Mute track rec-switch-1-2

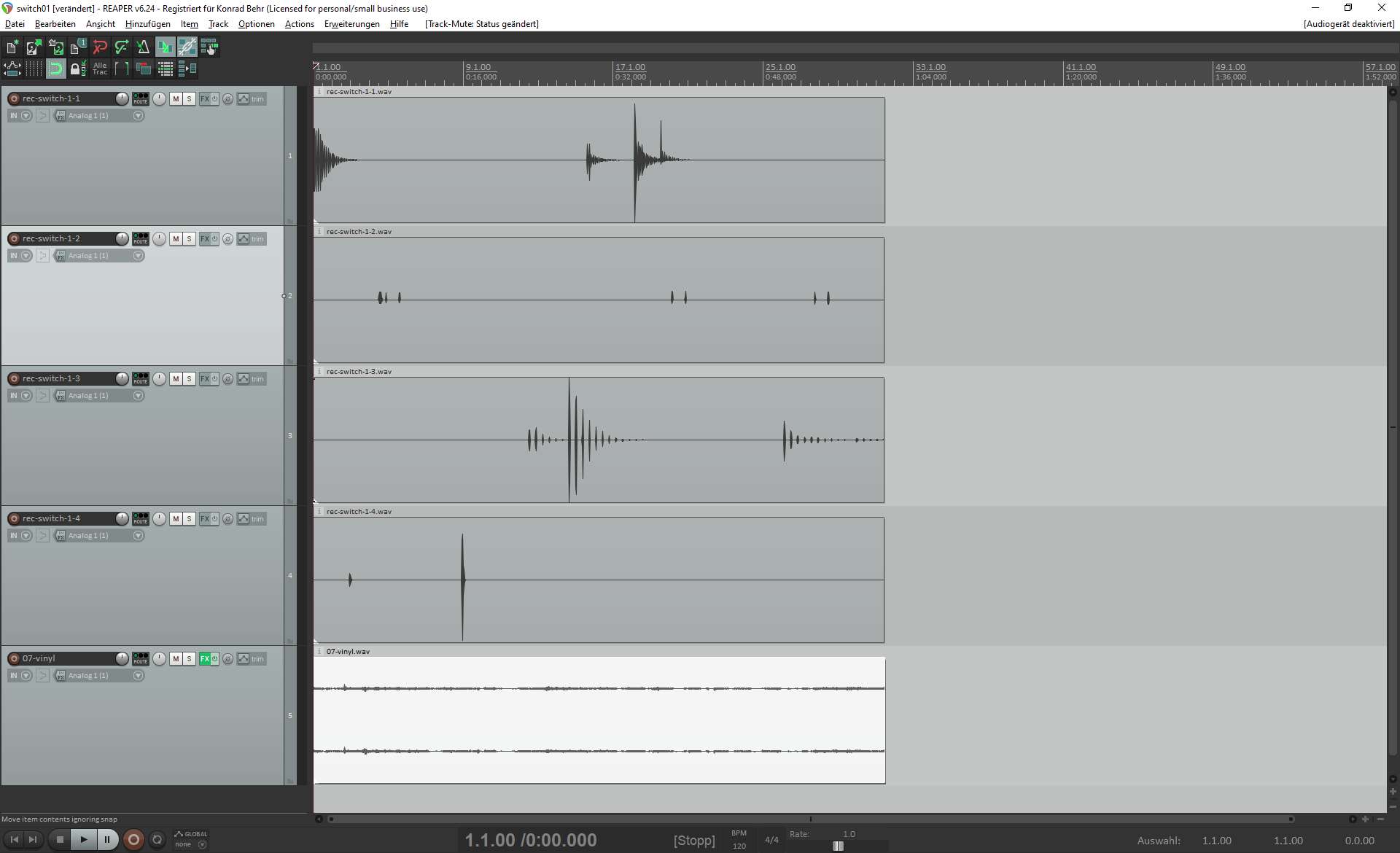tap(176, 239)
